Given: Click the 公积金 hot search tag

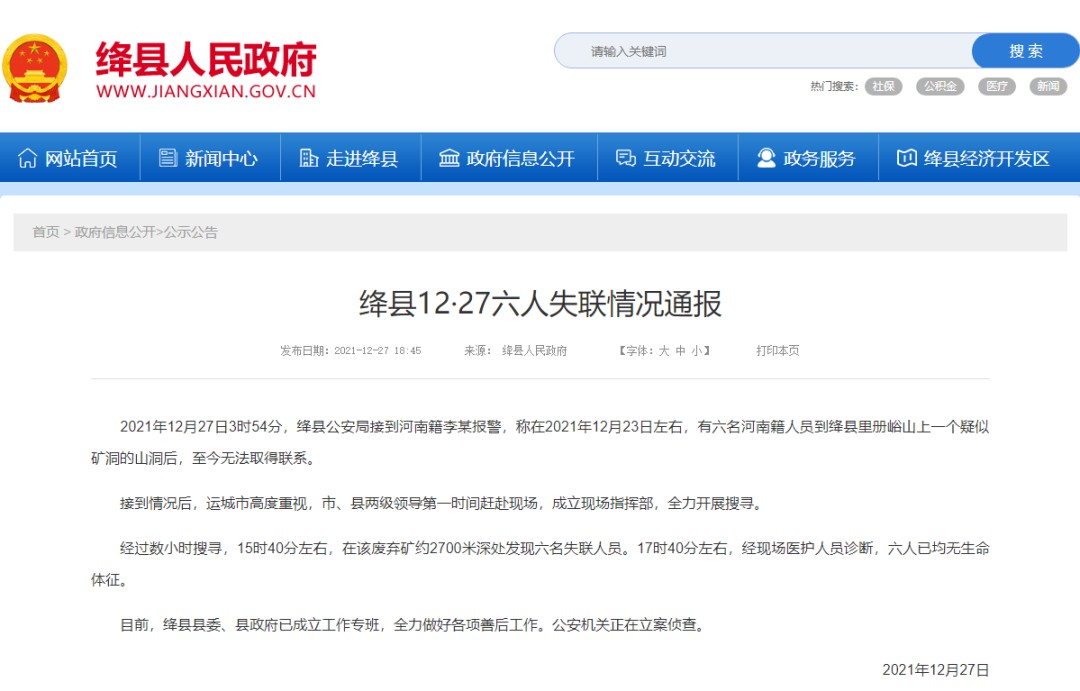Looking at the screenshot, I should pyautogui.click(x=940, y=86).
